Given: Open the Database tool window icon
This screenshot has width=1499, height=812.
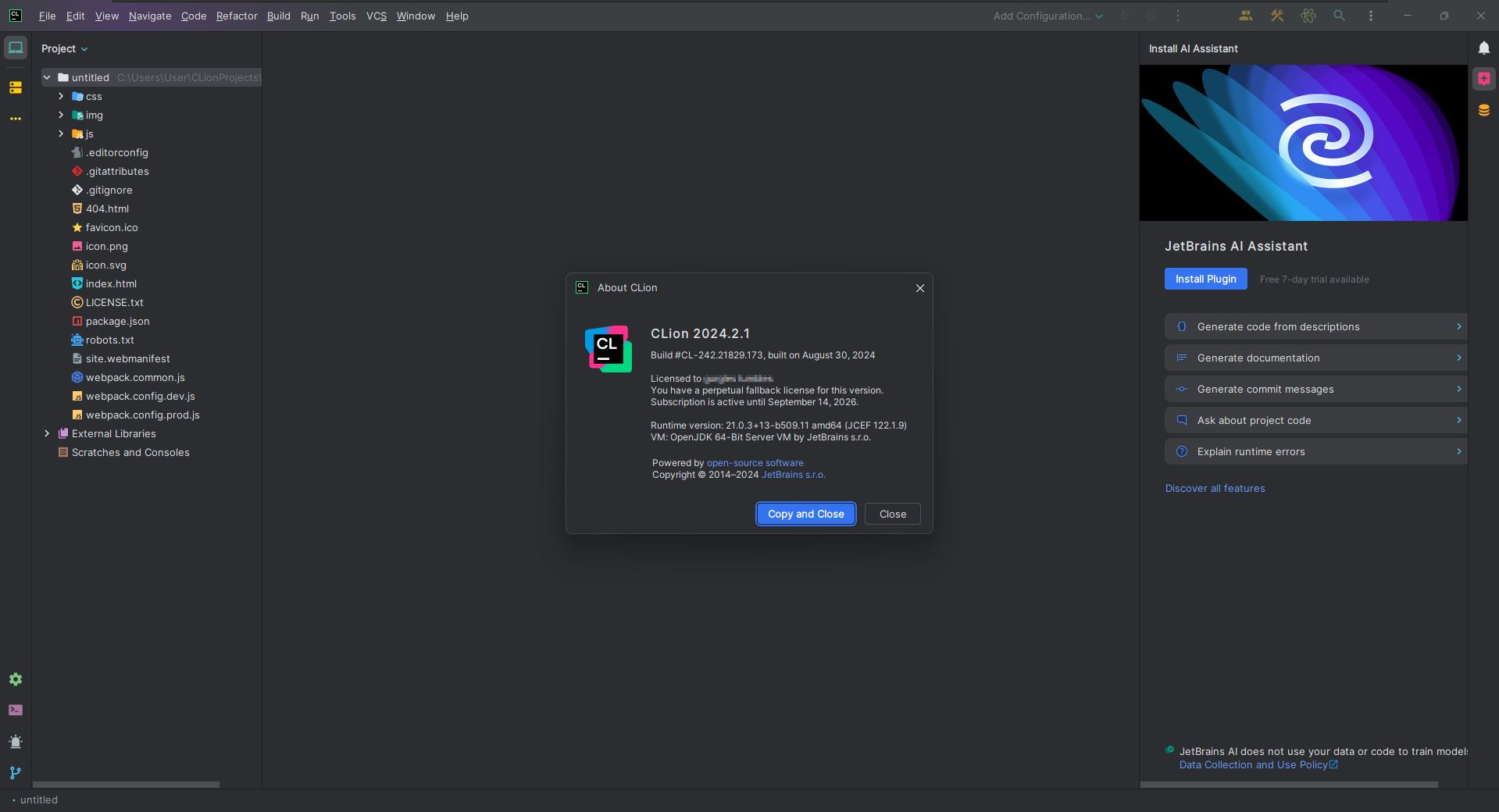Looking at the screenshot, I should [x=1483, y=110].
